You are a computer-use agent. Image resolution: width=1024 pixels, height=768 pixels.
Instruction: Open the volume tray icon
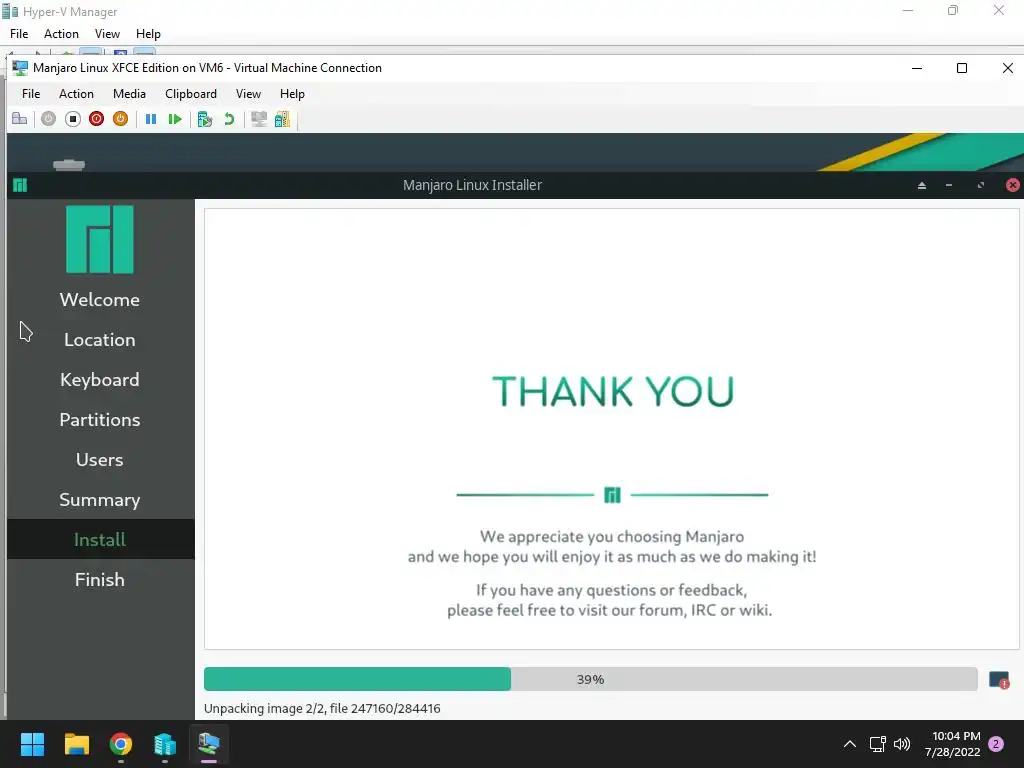[x=902, y=744]
